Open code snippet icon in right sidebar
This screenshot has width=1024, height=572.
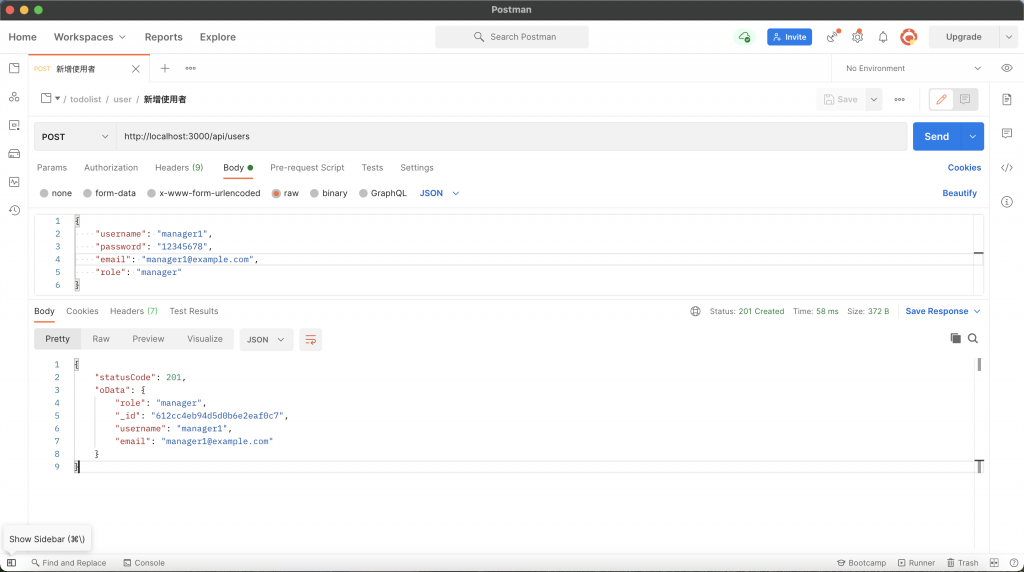pos(1006,168)
